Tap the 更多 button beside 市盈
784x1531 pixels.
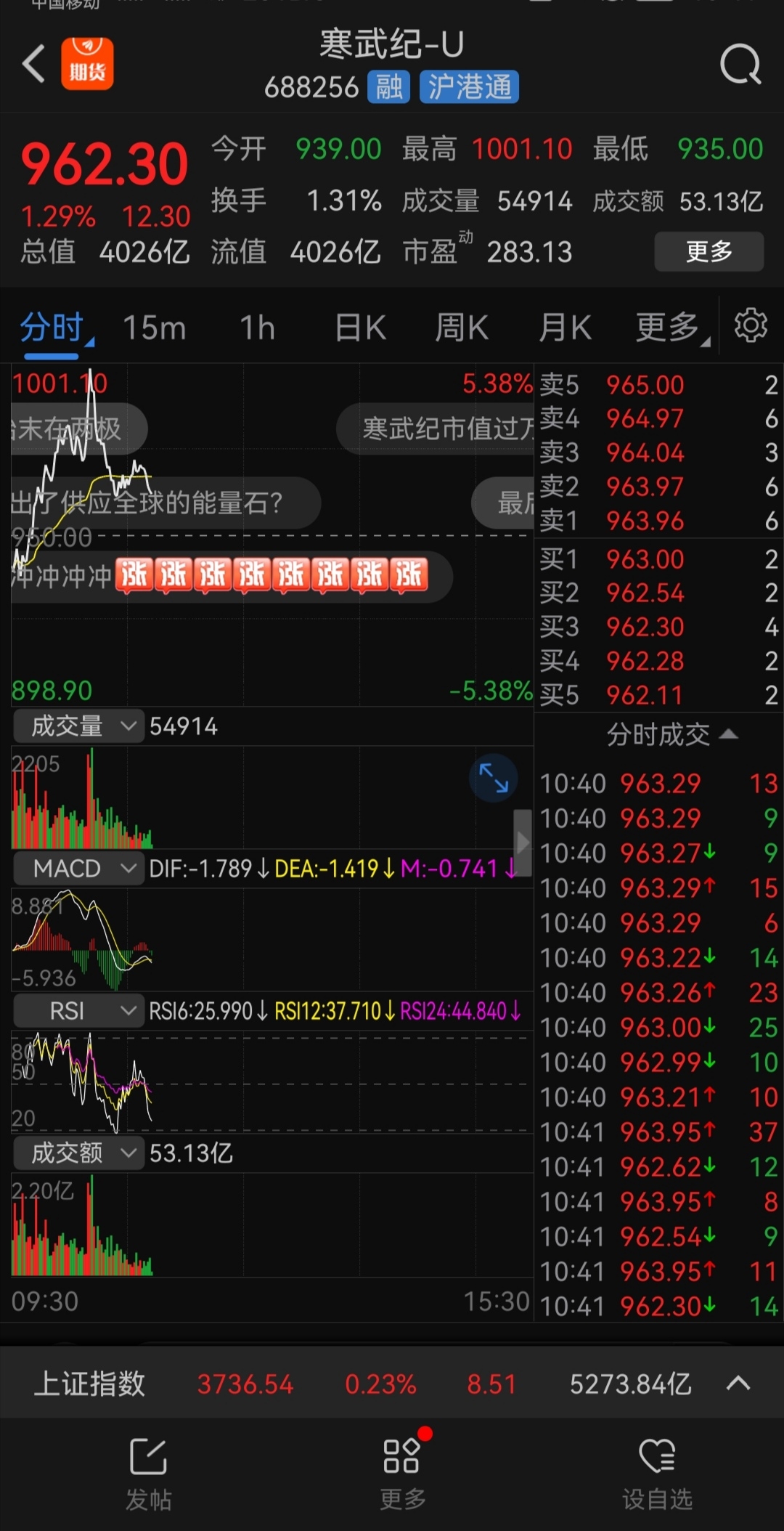709,251
